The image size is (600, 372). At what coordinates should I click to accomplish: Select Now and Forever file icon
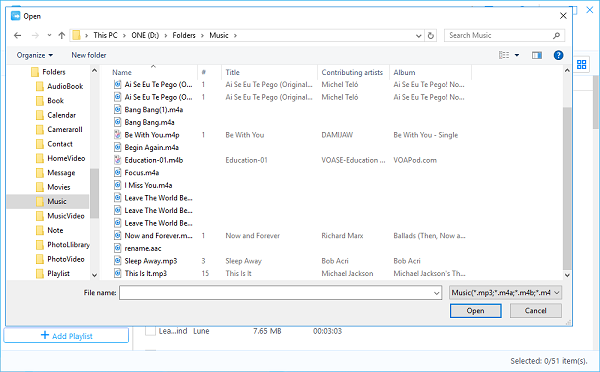pyautogui.click(x=117, y=235)
